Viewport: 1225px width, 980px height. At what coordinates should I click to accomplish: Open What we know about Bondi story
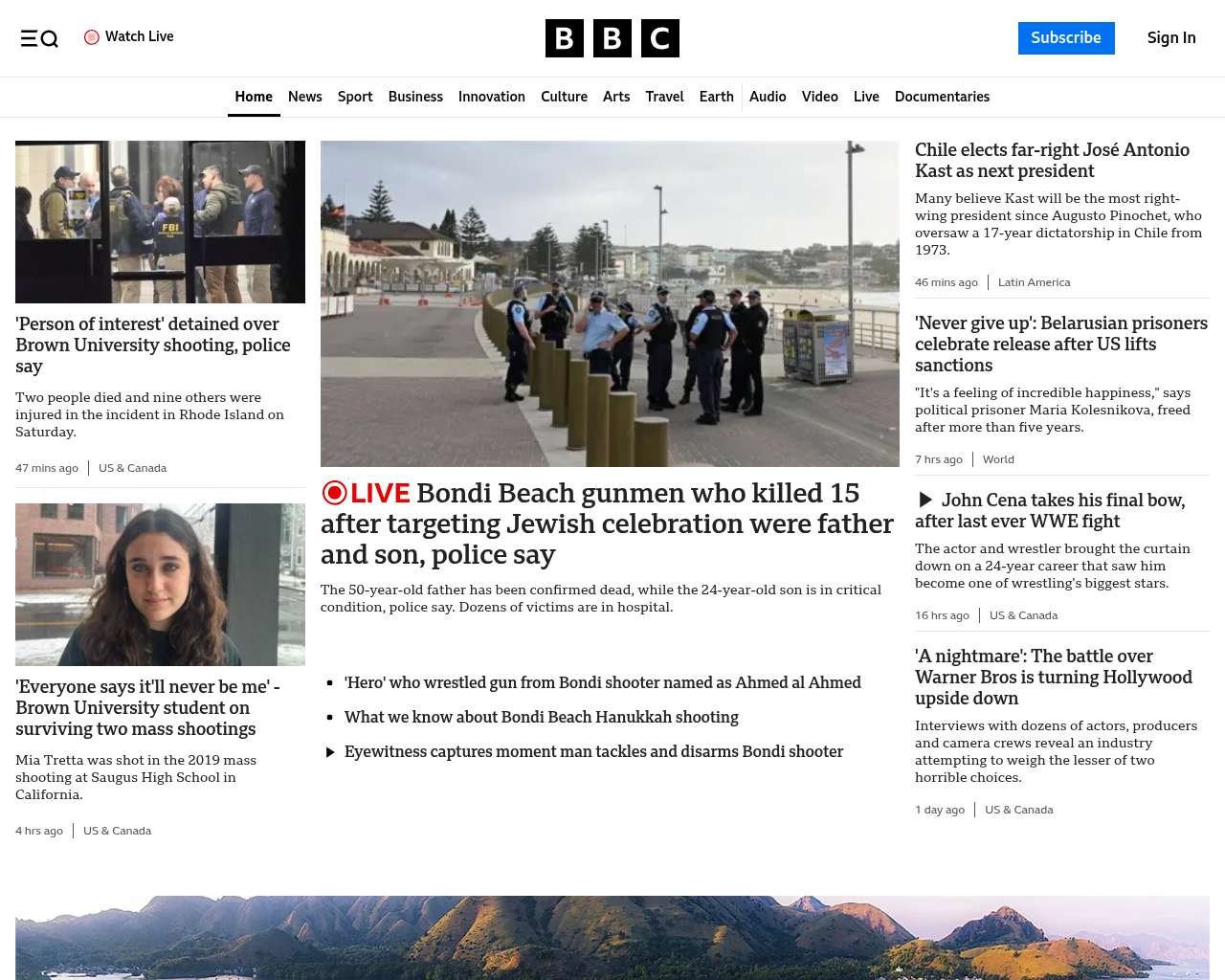coord(542,717)
